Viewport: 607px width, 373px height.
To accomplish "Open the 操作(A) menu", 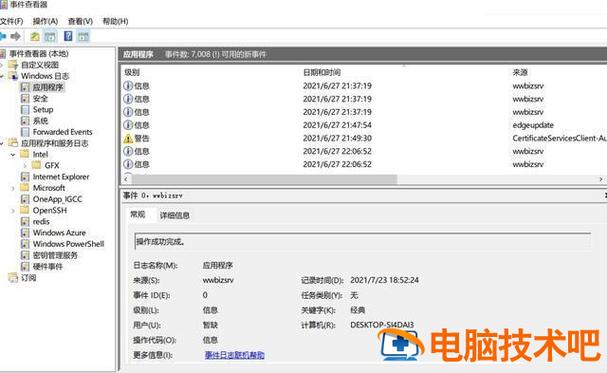I will (45, 21).
